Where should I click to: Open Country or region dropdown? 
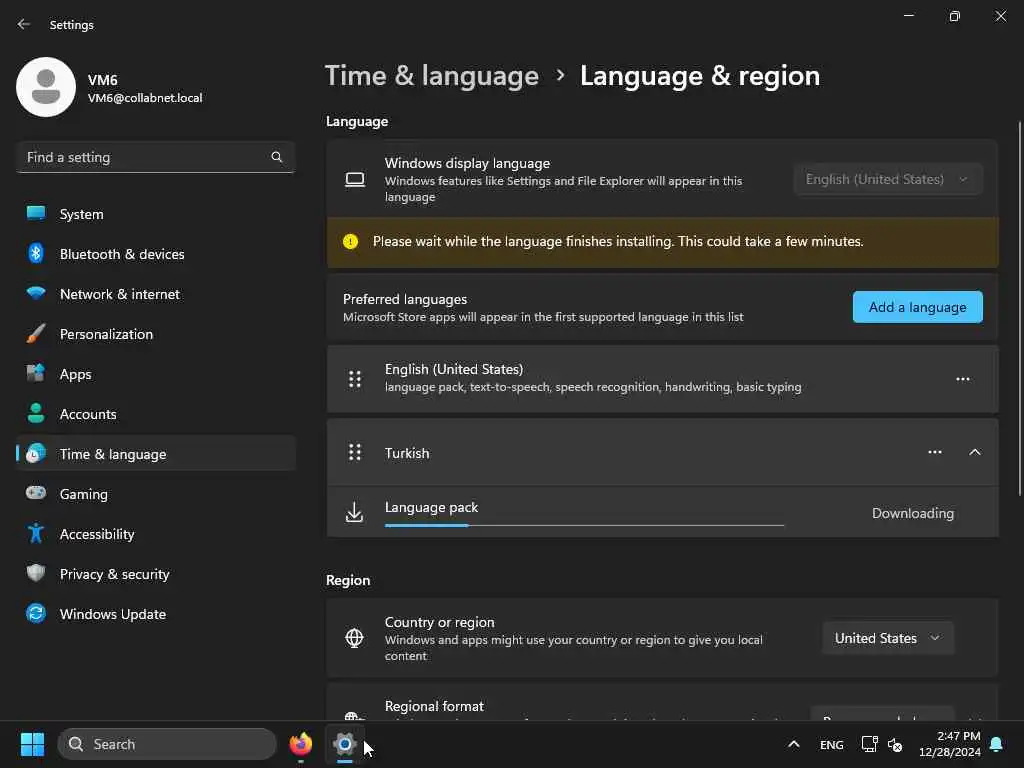pyautogui.click(x=888, y=638)
